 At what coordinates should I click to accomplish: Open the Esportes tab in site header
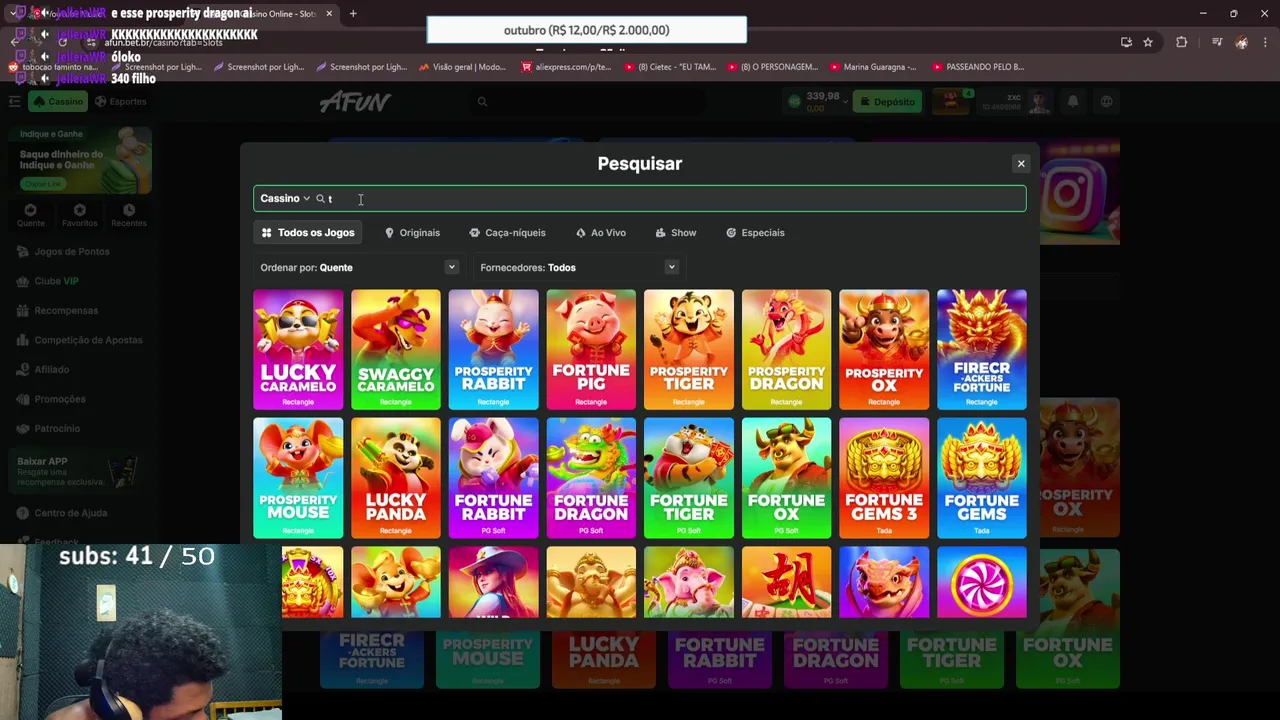[121, 101]
